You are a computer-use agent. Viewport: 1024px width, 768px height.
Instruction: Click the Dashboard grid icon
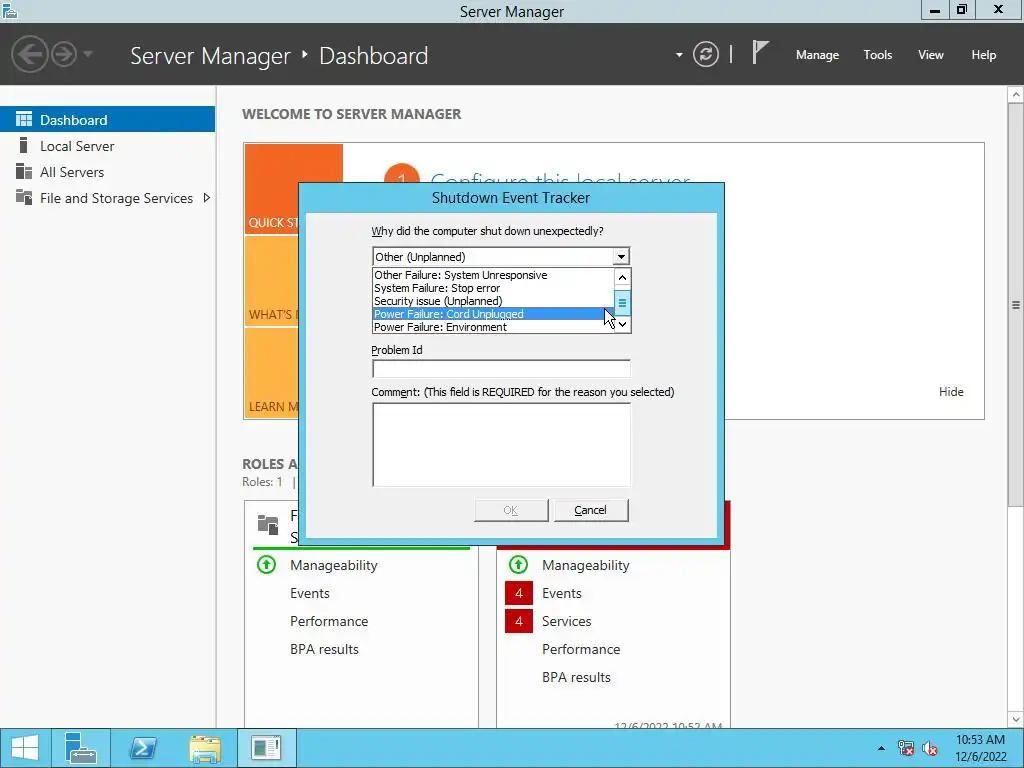click(24, 119)
